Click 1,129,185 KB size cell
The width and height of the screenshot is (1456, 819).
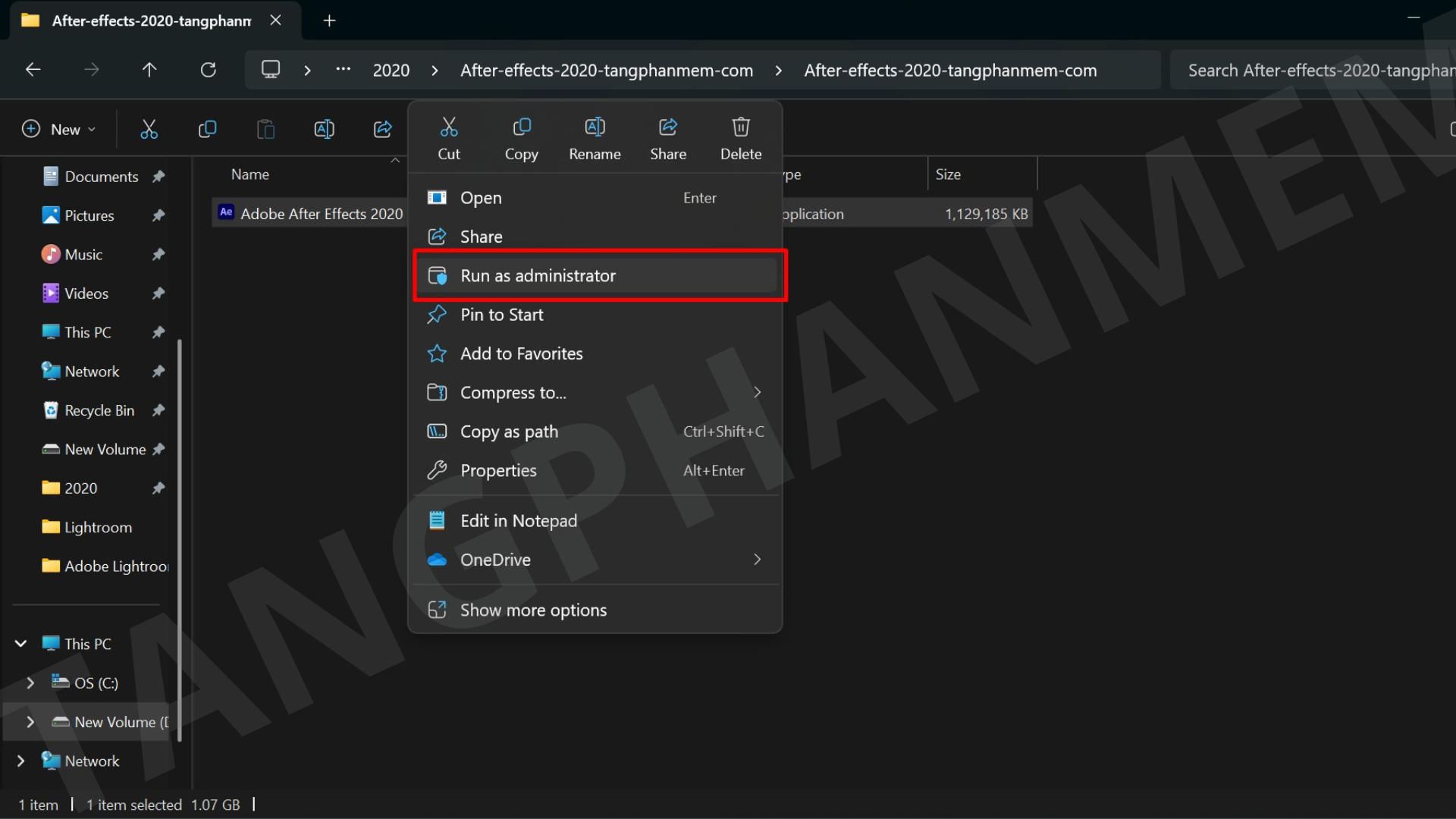(x=986, y=214)
